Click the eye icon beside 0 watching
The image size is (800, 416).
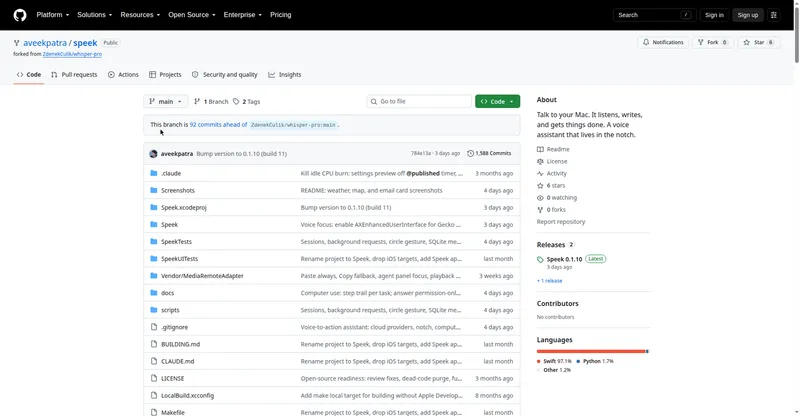click(x=540, y=198)
